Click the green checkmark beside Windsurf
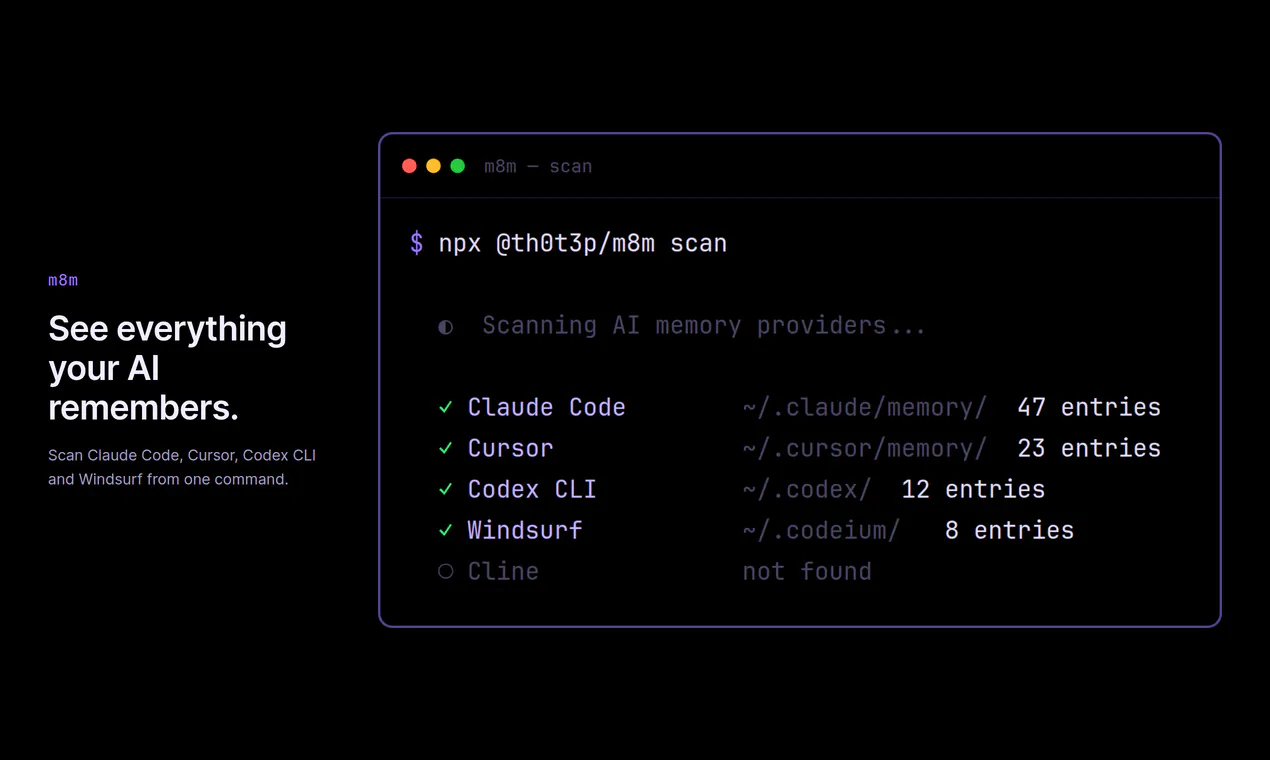 [445, 531]
